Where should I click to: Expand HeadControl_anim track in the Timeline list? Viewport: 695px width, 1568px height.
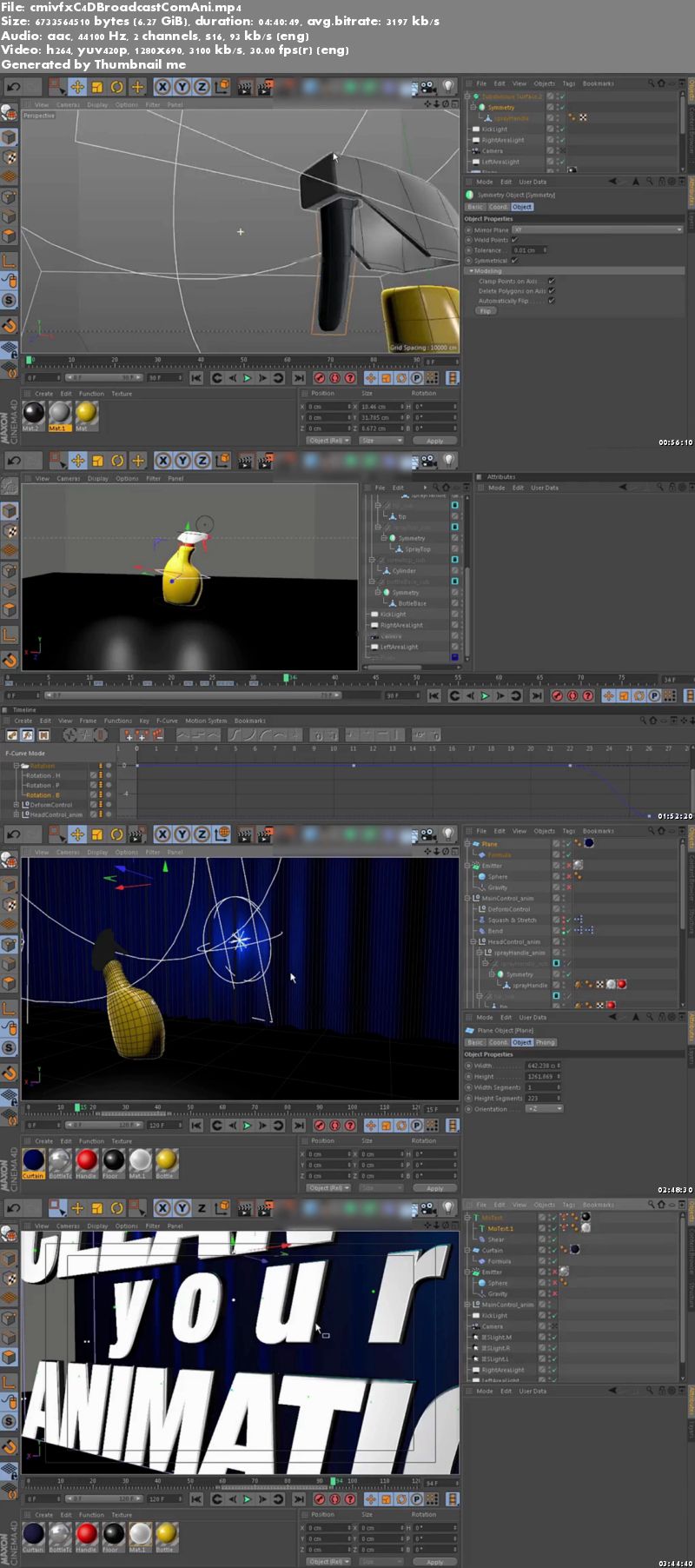(16, 814)
